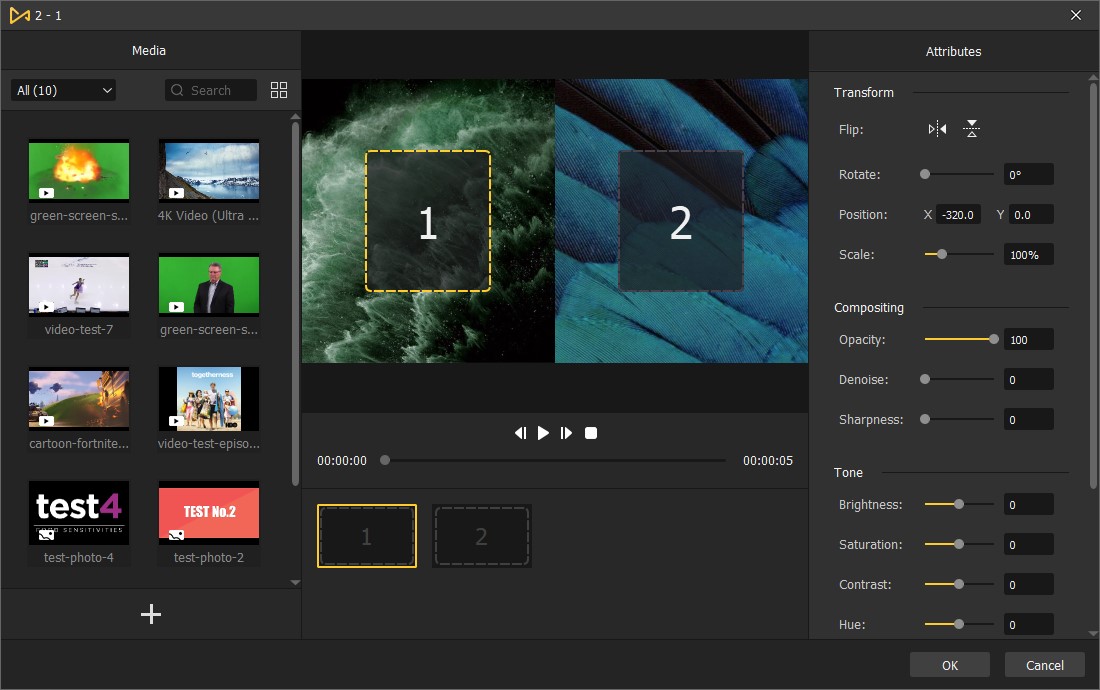Select the test-photo-4 thumbnail
Screen dimensions: 1100x690
click(79, 513)
